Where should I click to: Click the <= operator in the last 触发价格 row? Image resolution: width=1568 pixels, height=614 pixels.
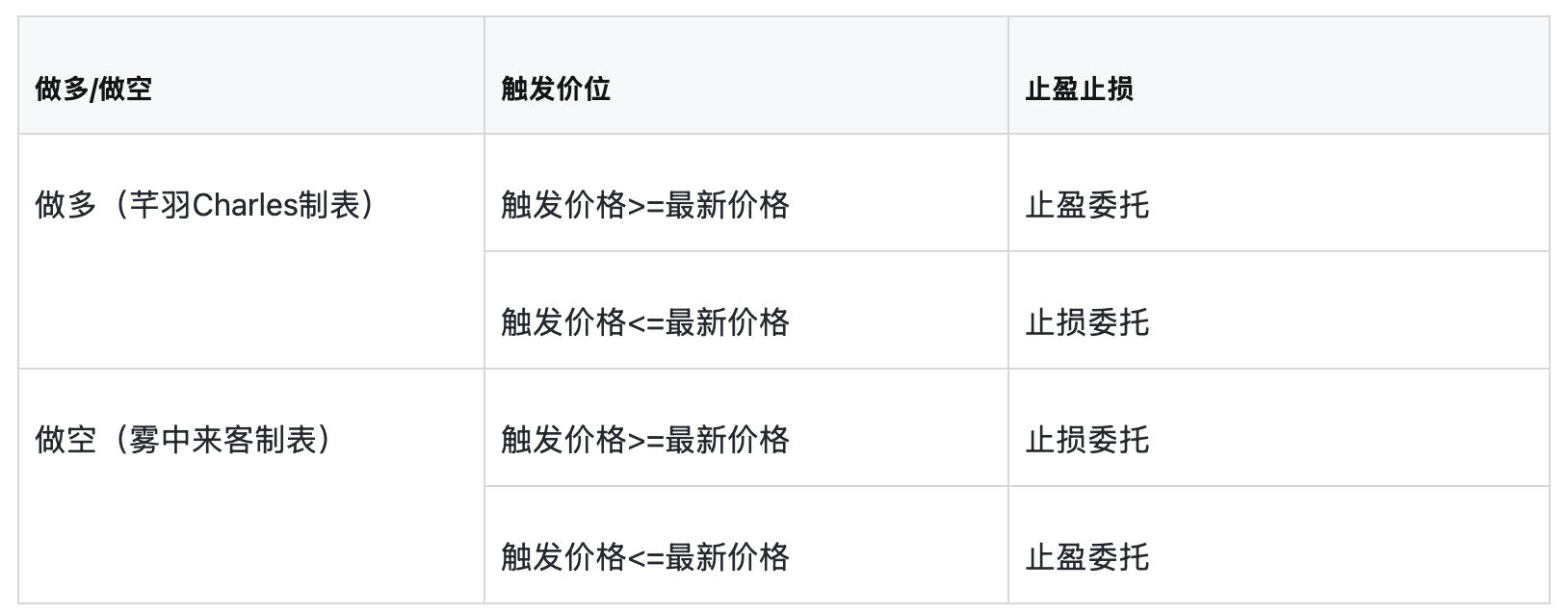click(645, 558)
